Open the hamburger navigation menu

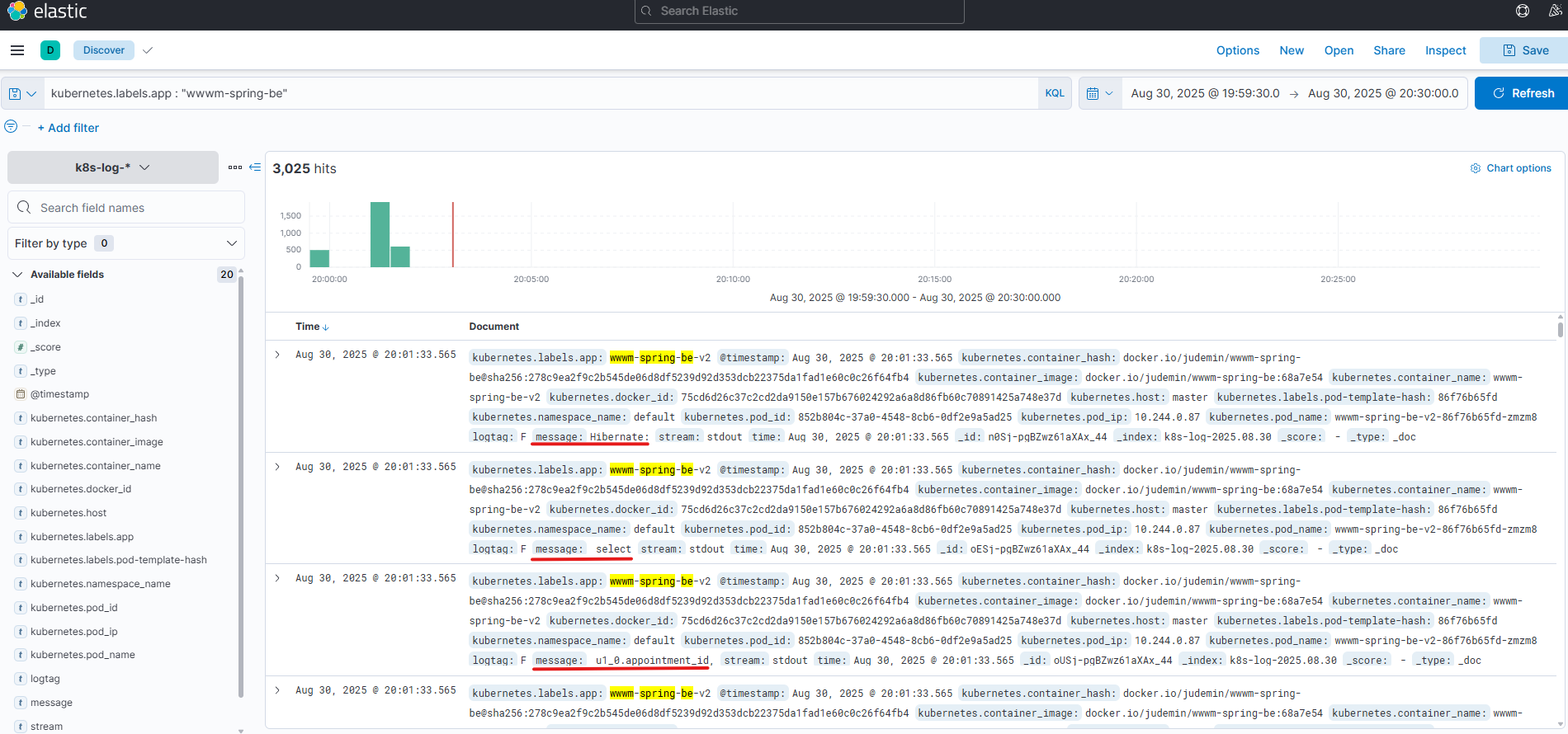tap(17, 50)
